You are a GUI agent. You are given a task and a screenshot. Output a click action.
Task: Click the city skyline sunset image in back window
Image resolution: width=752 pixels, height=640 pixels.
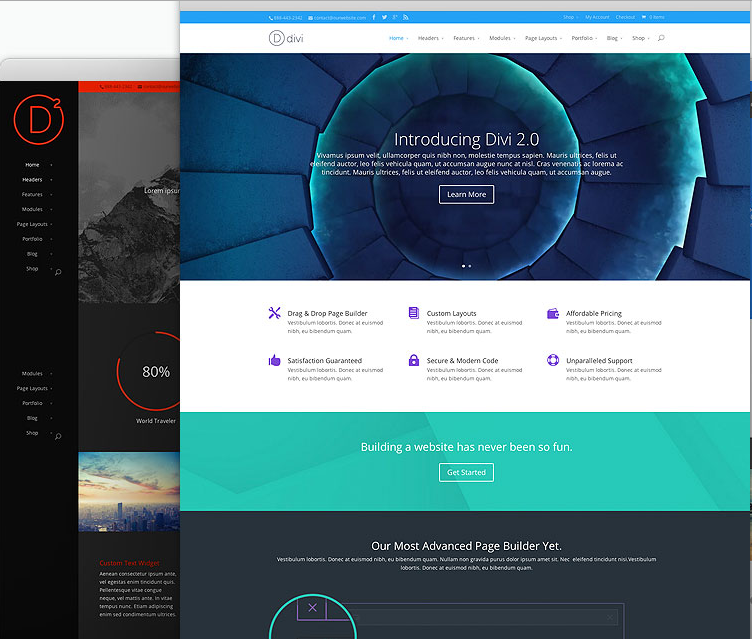pyautogui.click(x=129, y=492)
